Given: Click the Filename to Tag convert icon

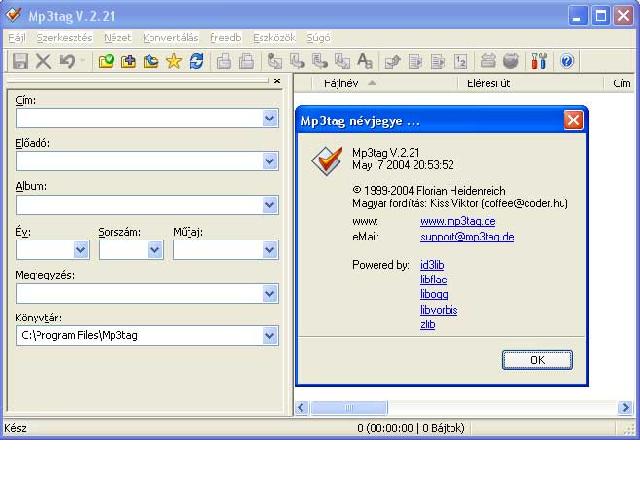Looking at the screenshot, I should [x=297, y=61].
